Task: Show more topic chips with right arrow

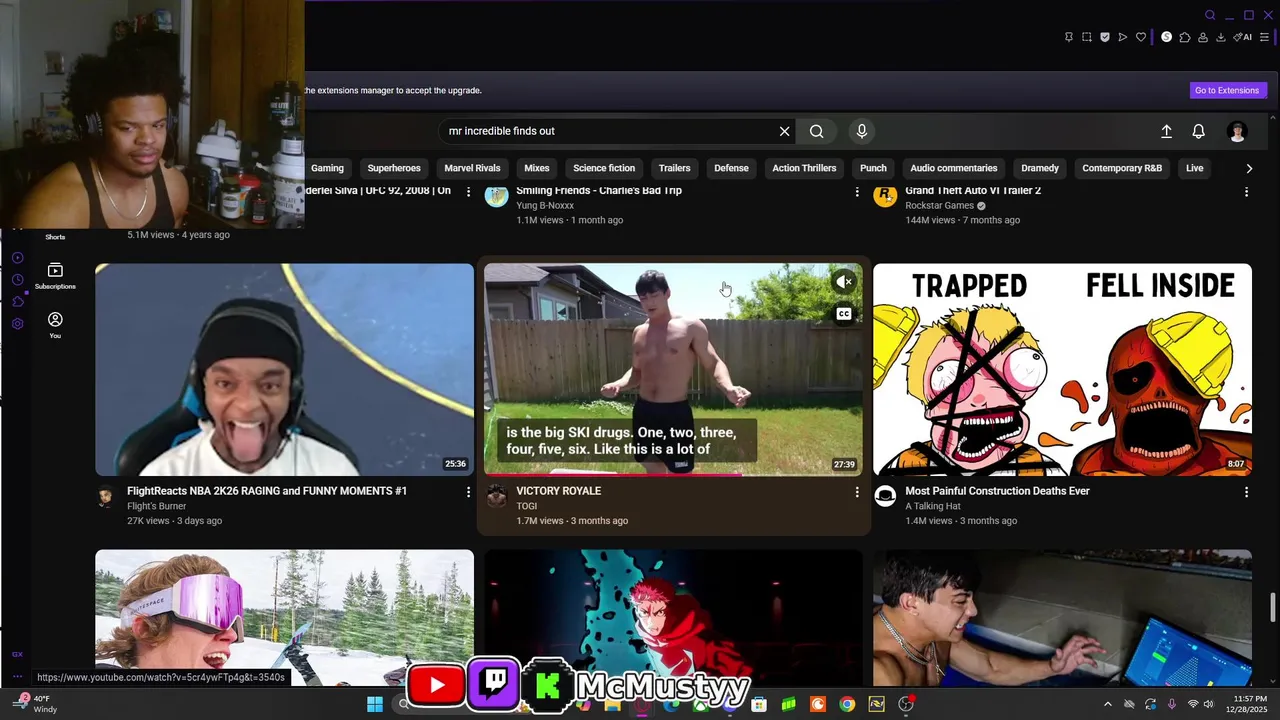Action: 1249,168
